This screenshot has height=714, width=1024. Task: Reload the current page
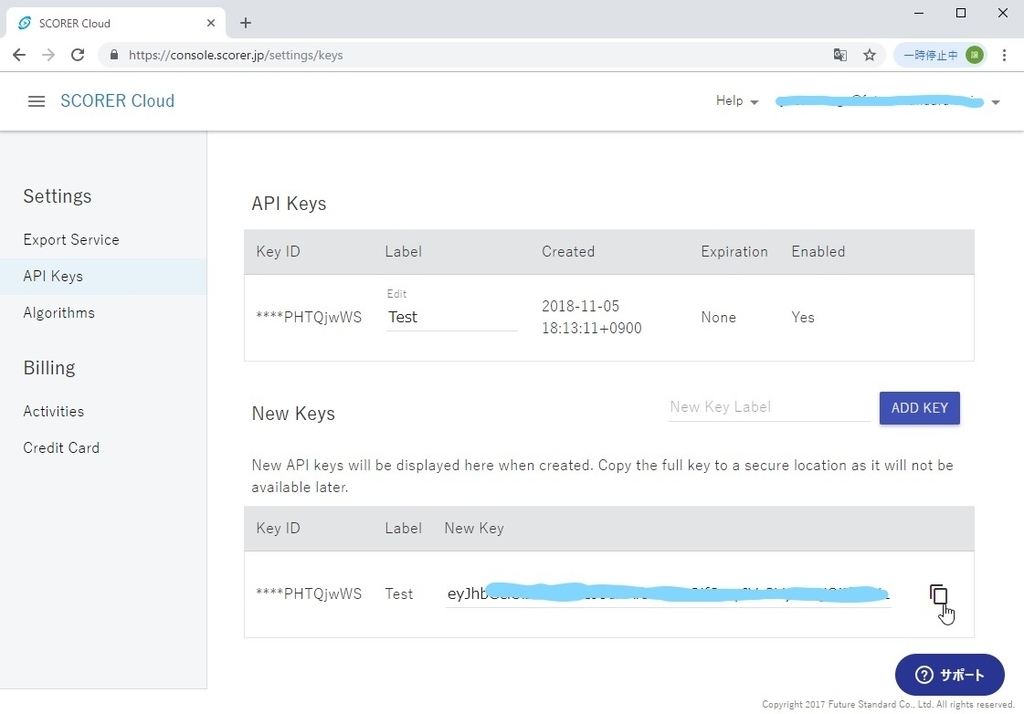(78, 55)
